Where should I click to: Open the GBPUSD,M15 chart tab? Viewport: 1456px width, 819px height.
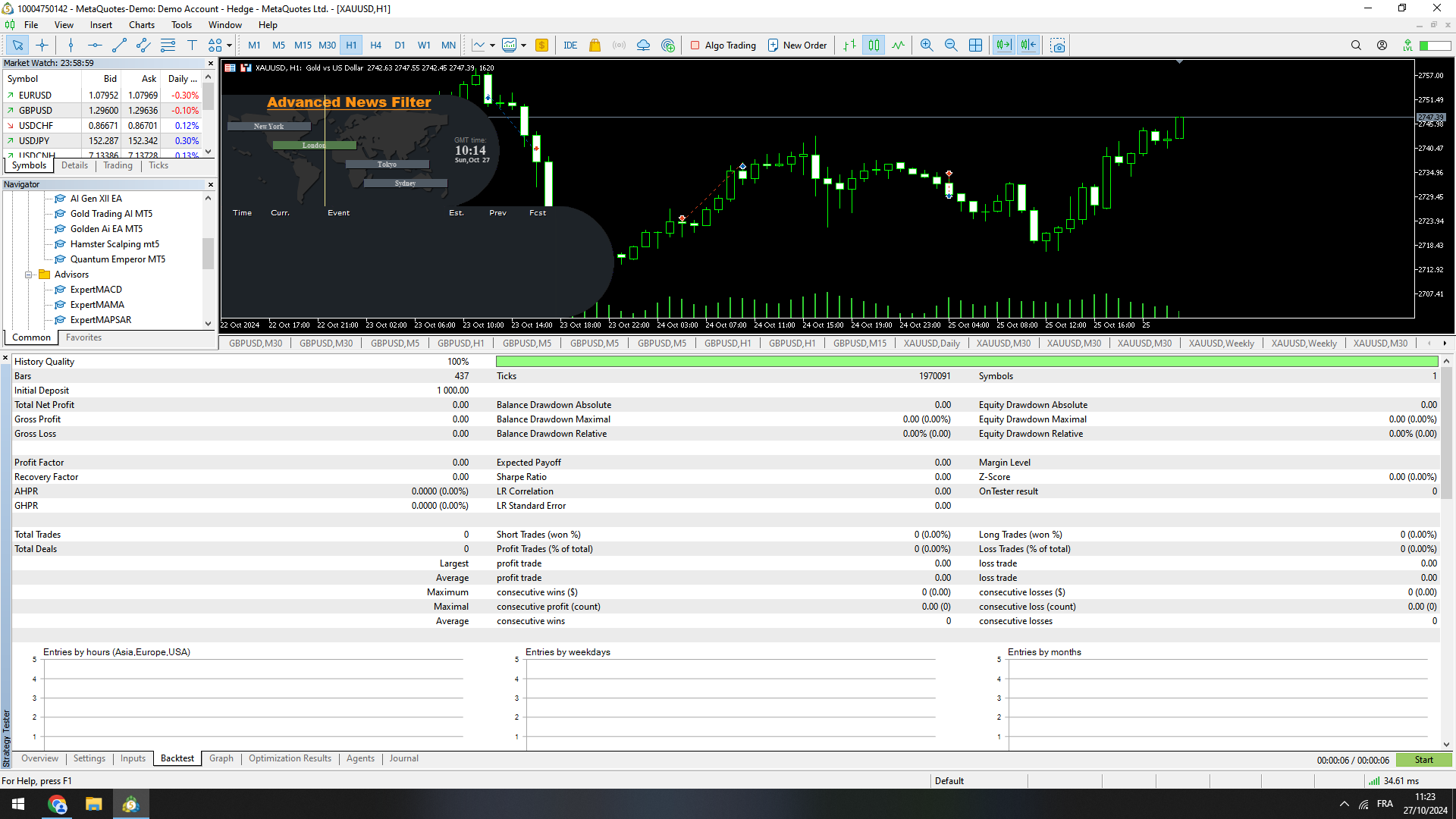click(860, 344)
